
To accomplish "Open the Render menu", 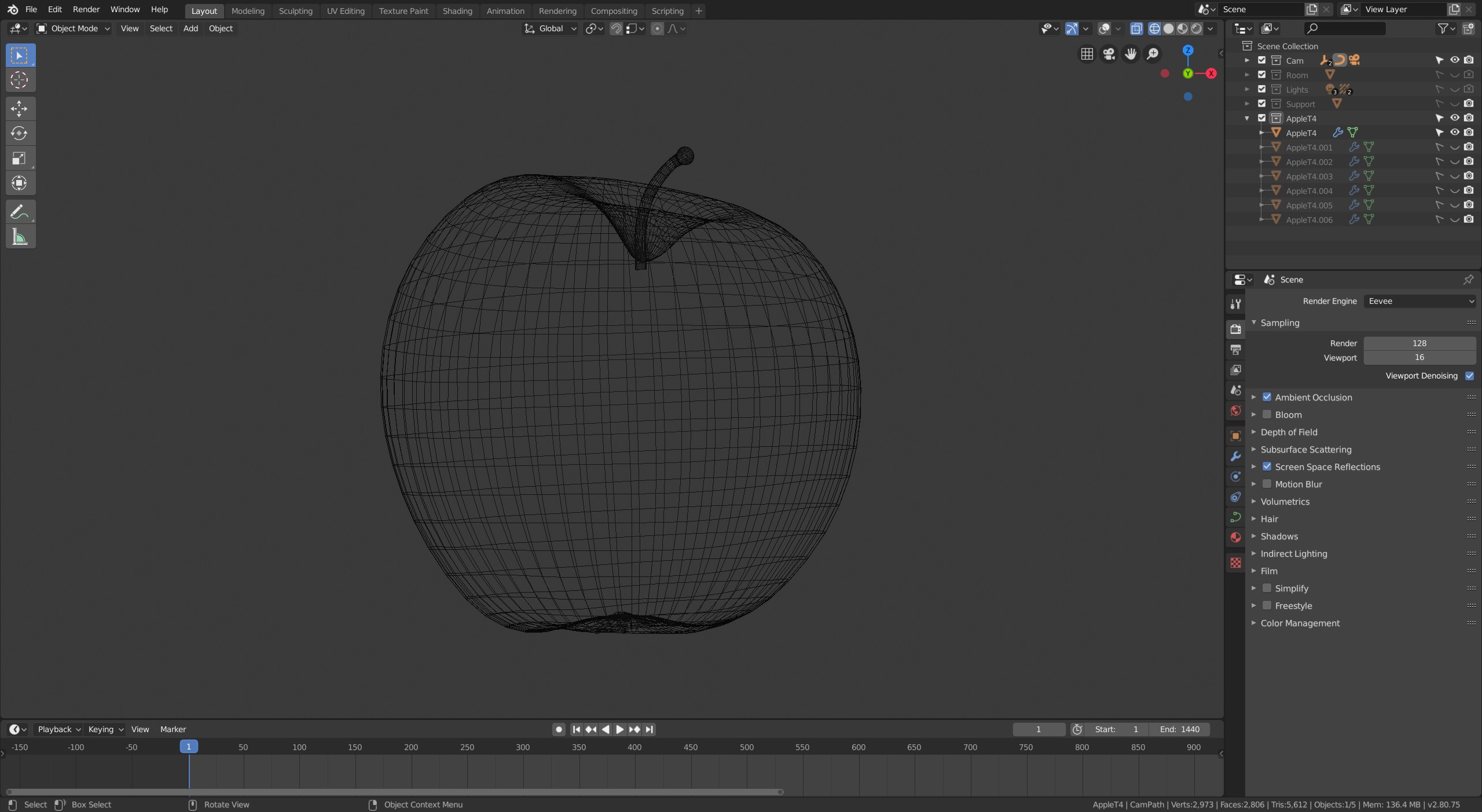I will pyautogui.click(x=86, y=9).
